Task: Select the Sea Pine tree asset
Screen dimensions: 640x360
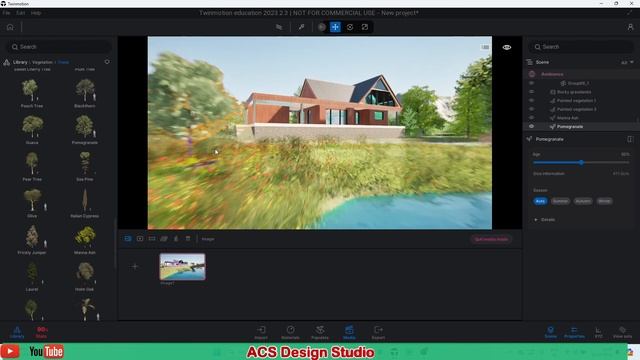Action: pyautogui.click(x=85, y=167)
